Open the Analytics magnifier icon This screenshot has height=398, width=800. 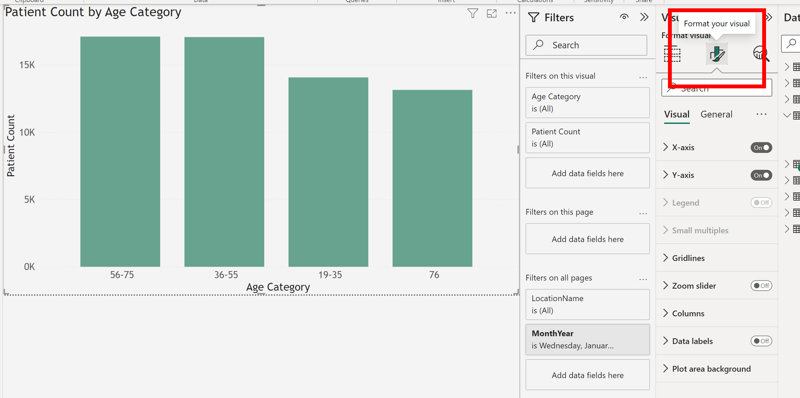761,54
